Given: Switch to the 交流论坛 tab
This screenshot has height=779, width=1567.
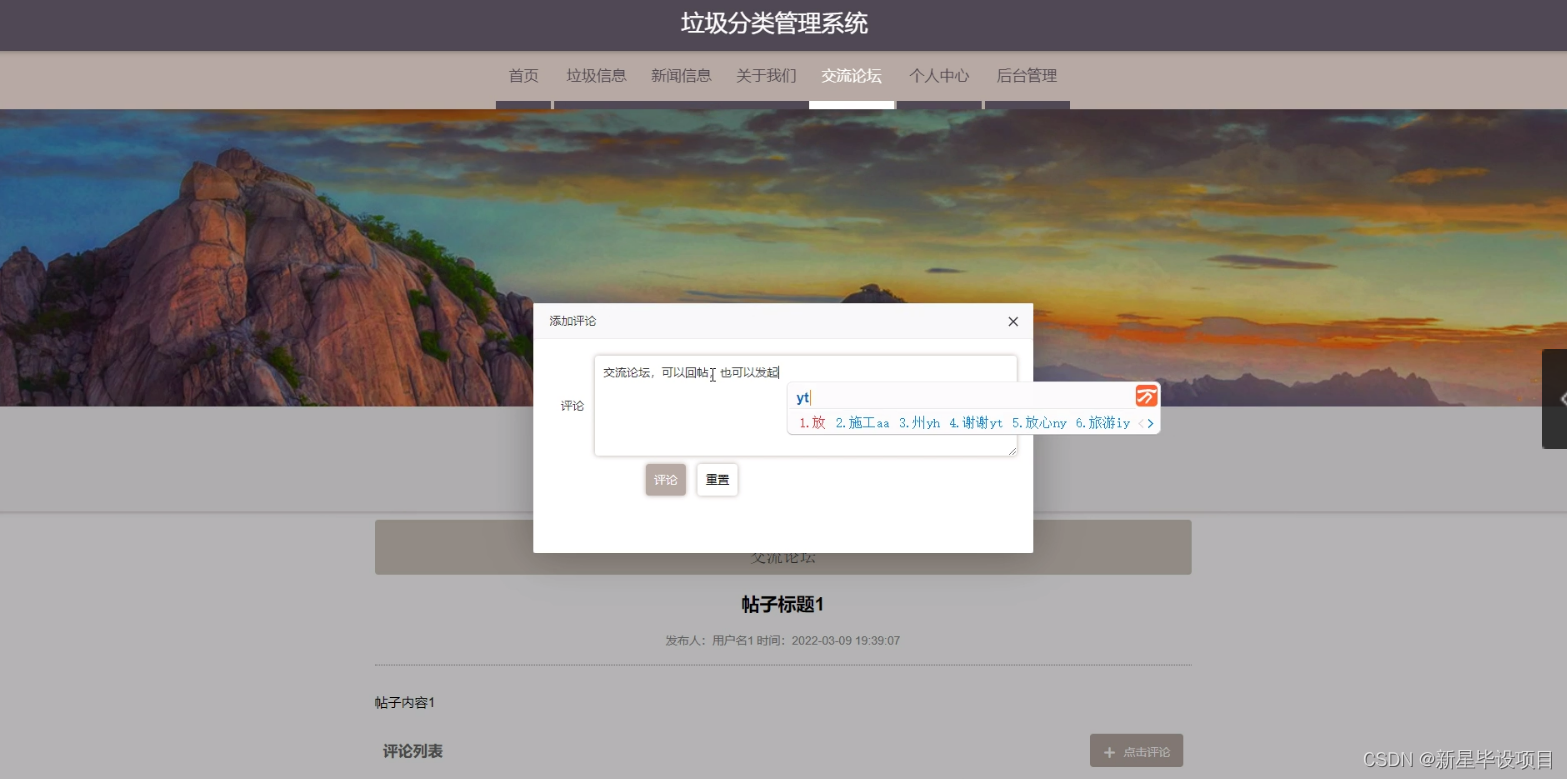Looking at the screenshot, I should 850,75.
